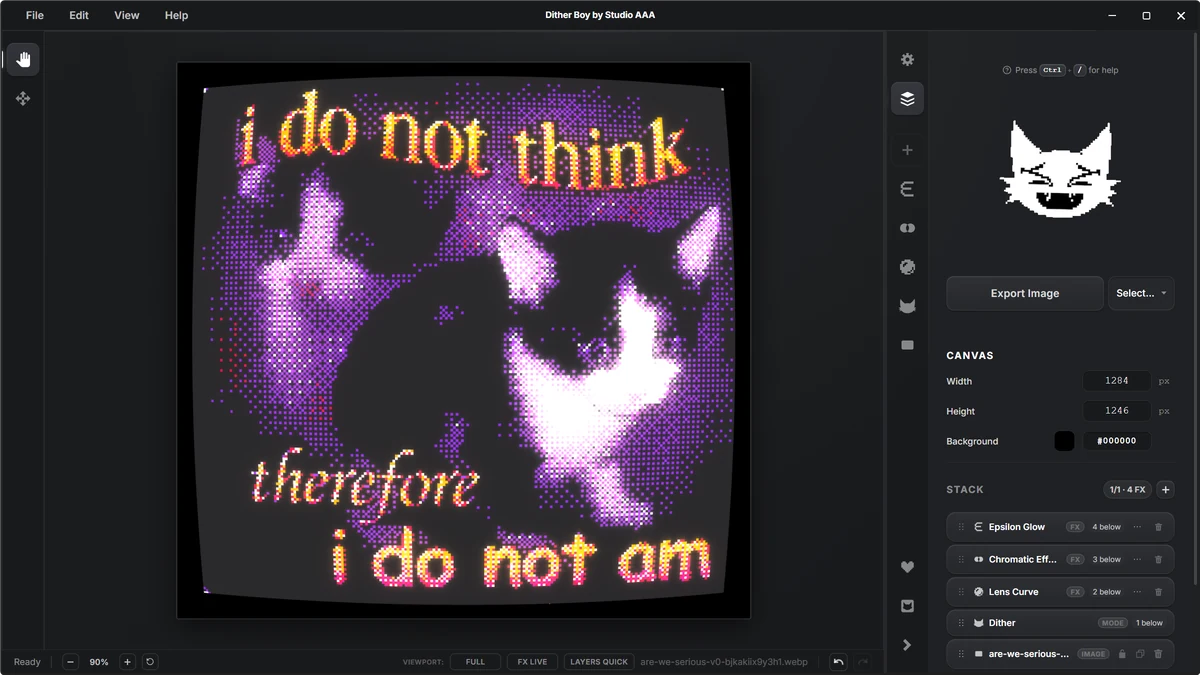Click the plus icon in the side strip
The width and height of the screenshot is (1200, 675).
pos(907,150)
